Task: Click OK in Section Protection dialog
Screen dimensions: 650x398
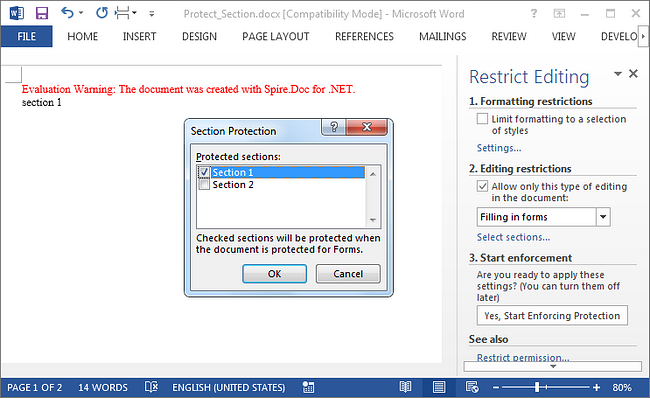Action: 274,274
